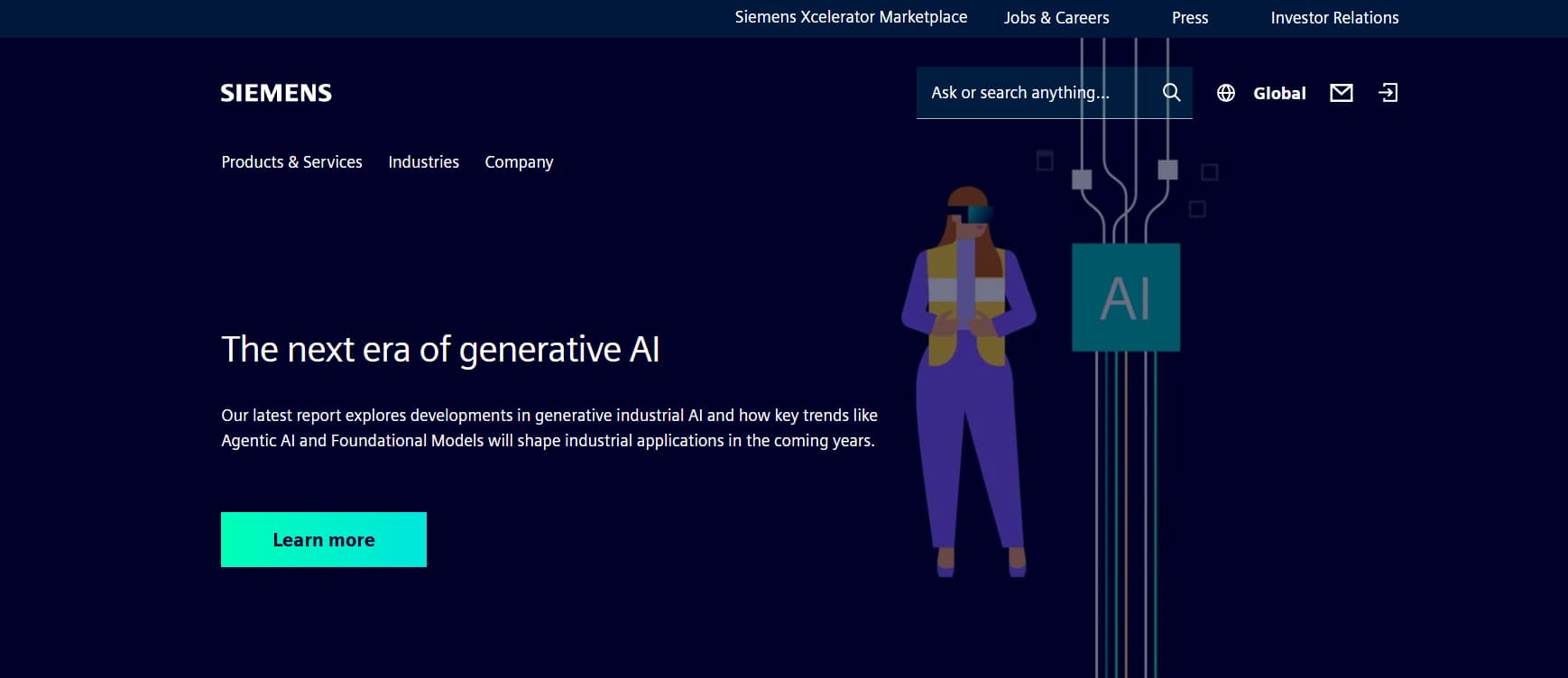Open the Company menu

tap(519, 162)
